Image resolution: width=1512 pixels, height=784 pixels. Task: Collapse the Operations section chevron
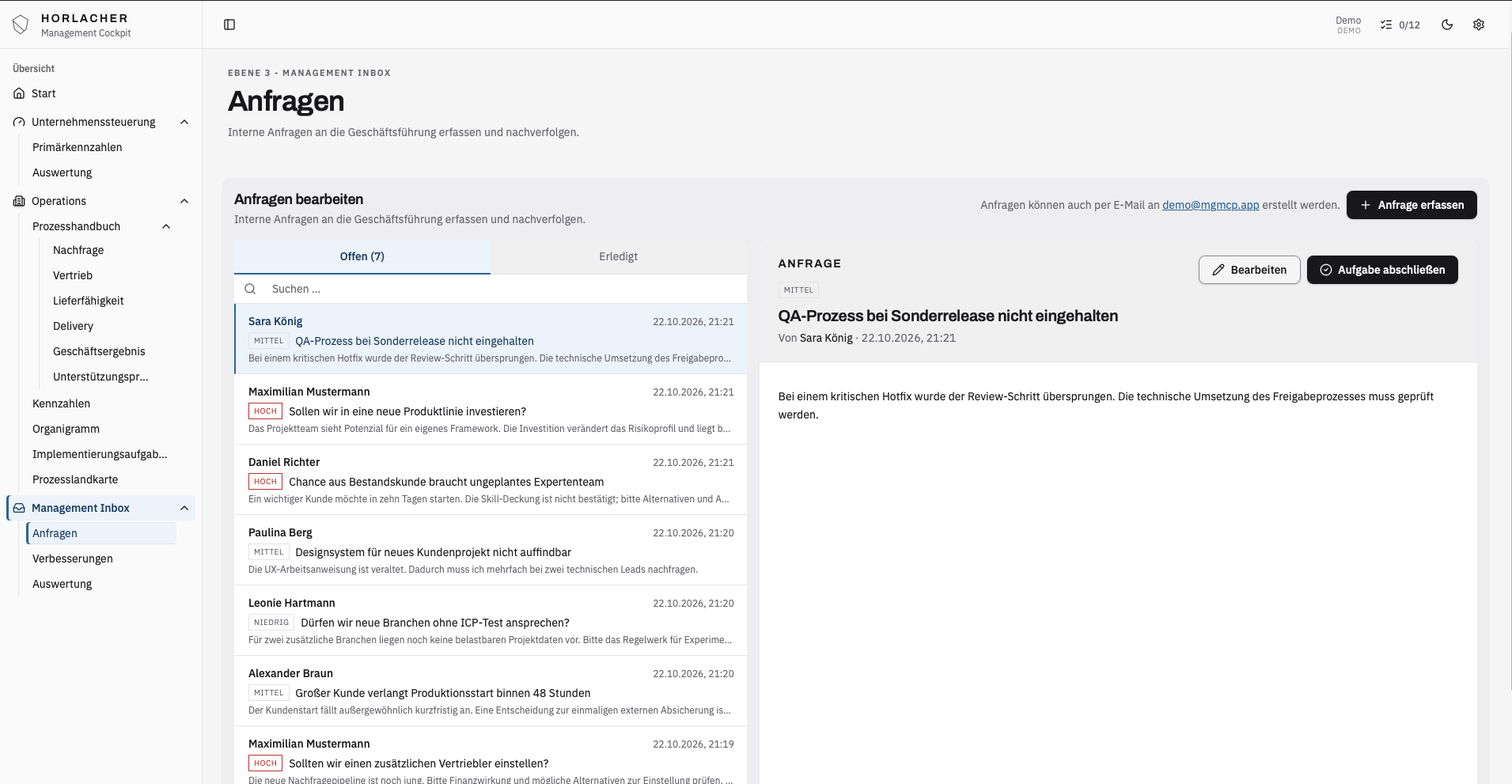pyautogui.click(x=184, y=201)
